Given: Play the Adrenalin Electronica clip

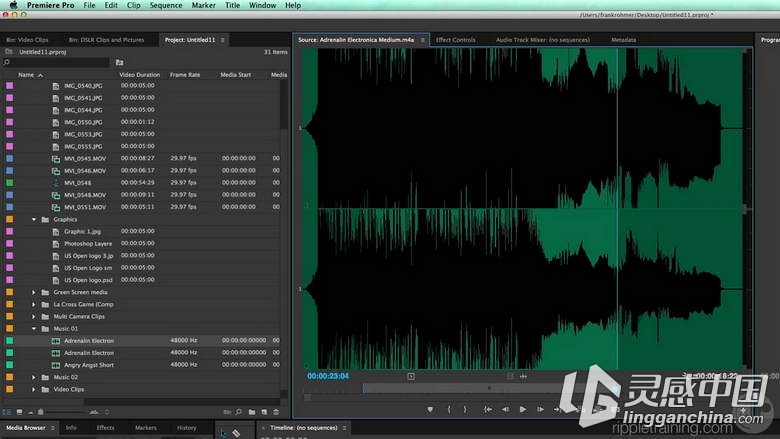Looking at the screenshot, I should 523,409.
